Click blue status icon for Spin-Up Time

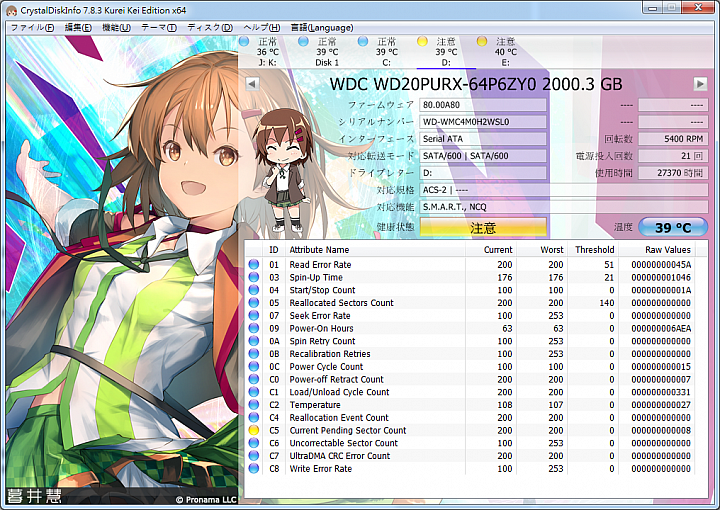pyautogui.click(x=253, y=277)
